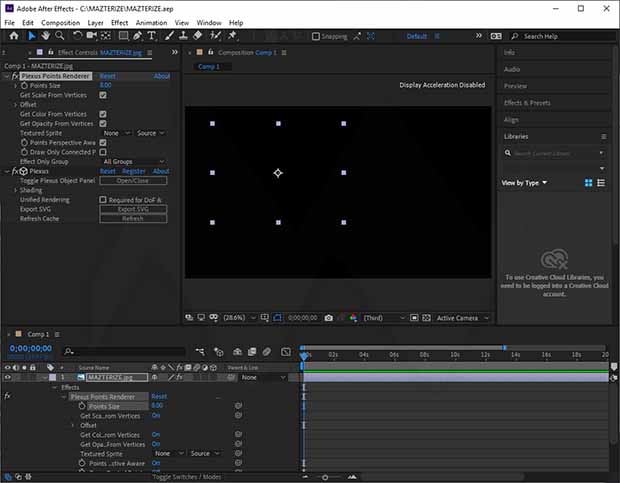Click the timeline zoom slider handle
The height and width of the screenshot is (483, 620).
click(x=325, y=477)
